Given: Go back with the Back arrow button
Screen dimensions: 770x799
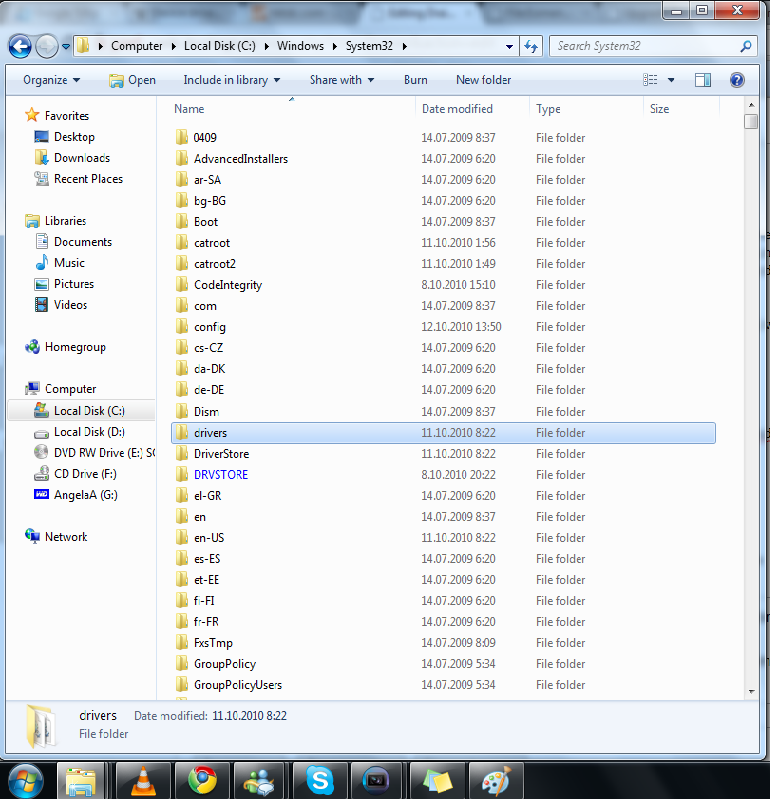Looking at the screenshot, I should click(20, 47).
